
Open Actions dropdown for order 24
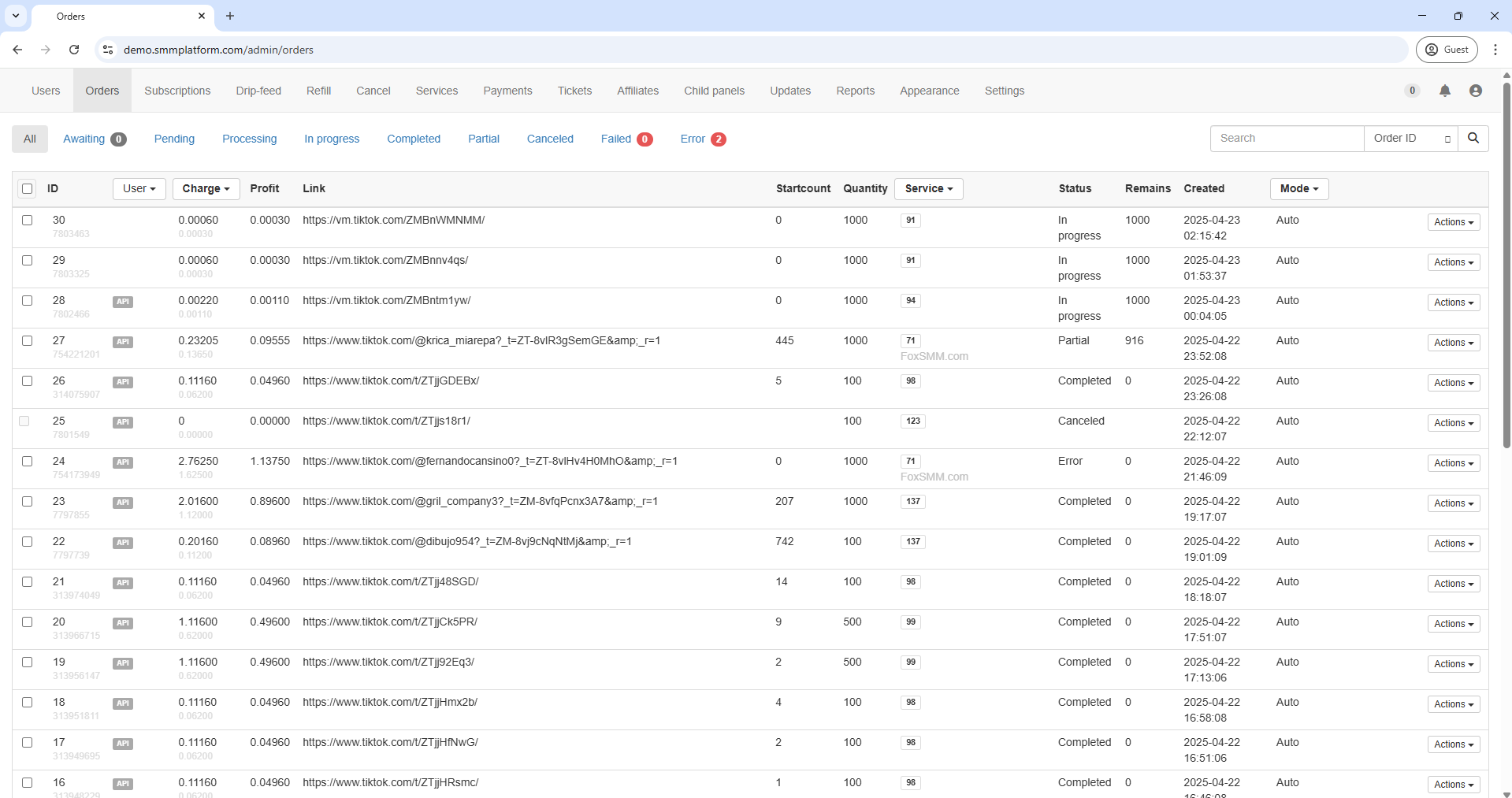pos(1453,463)
